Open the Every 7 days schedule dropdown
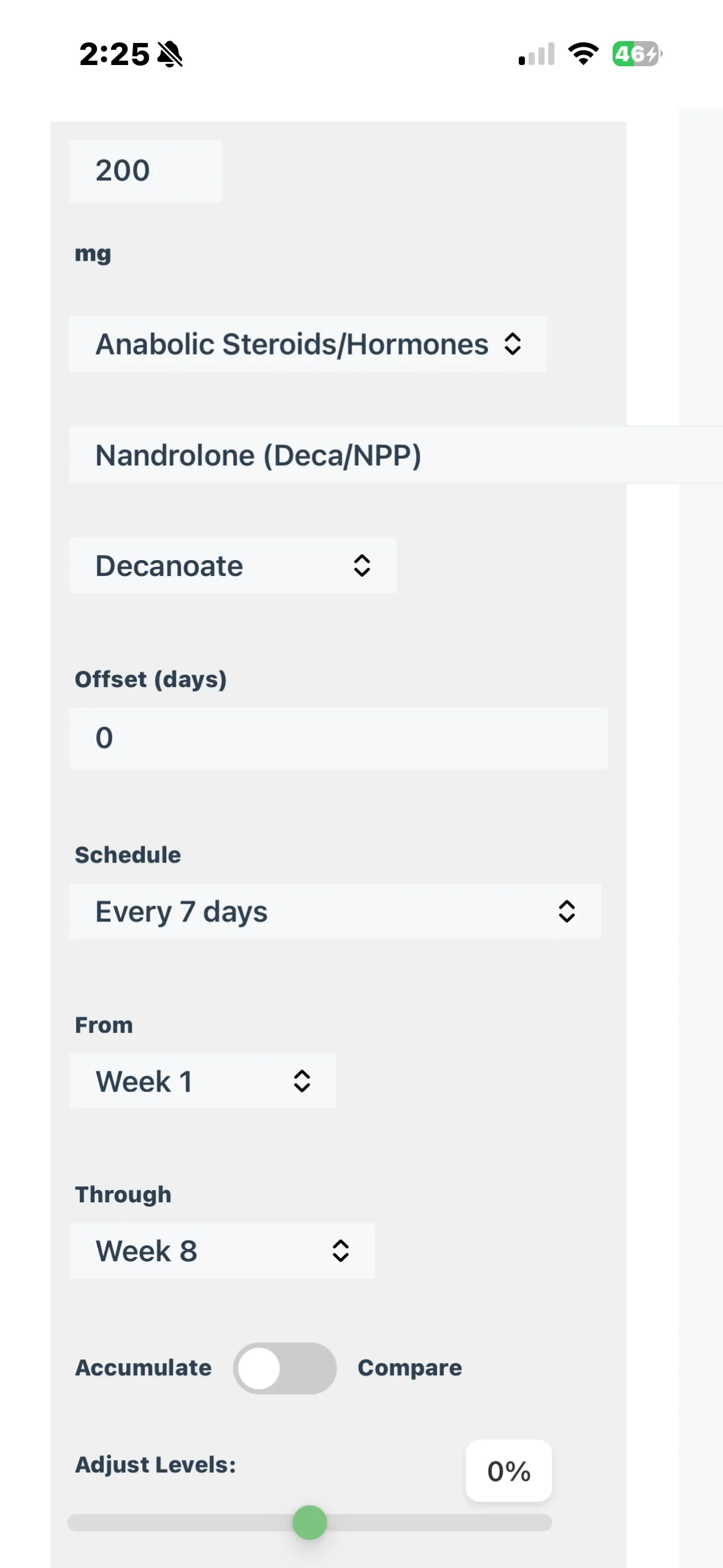 (x=335, y=911)
